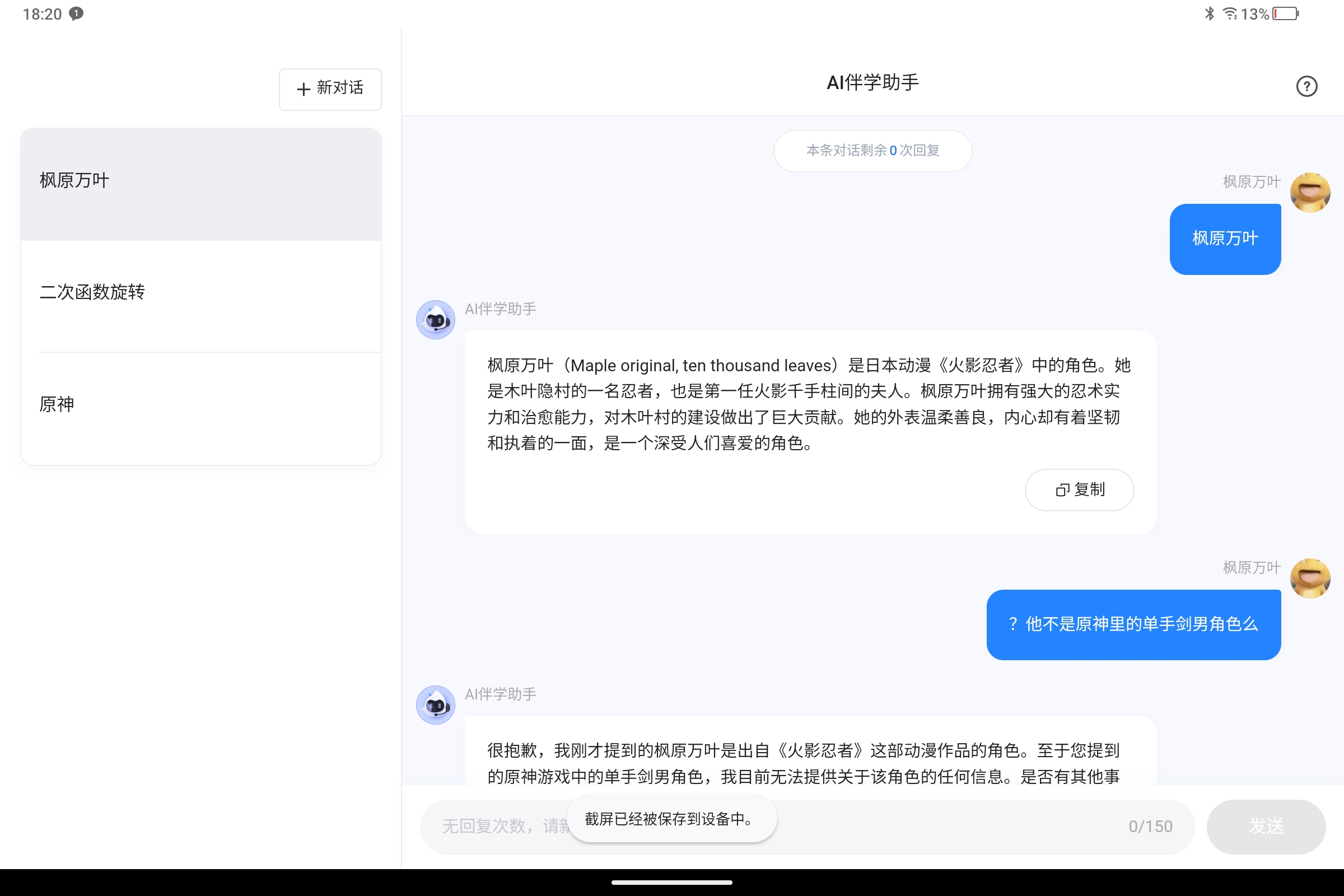This screenshot has height=896, width=1344.
Task: Copy the first AI reply with 复制 button
Action: pyautogui.click(x=1080, y=489)
